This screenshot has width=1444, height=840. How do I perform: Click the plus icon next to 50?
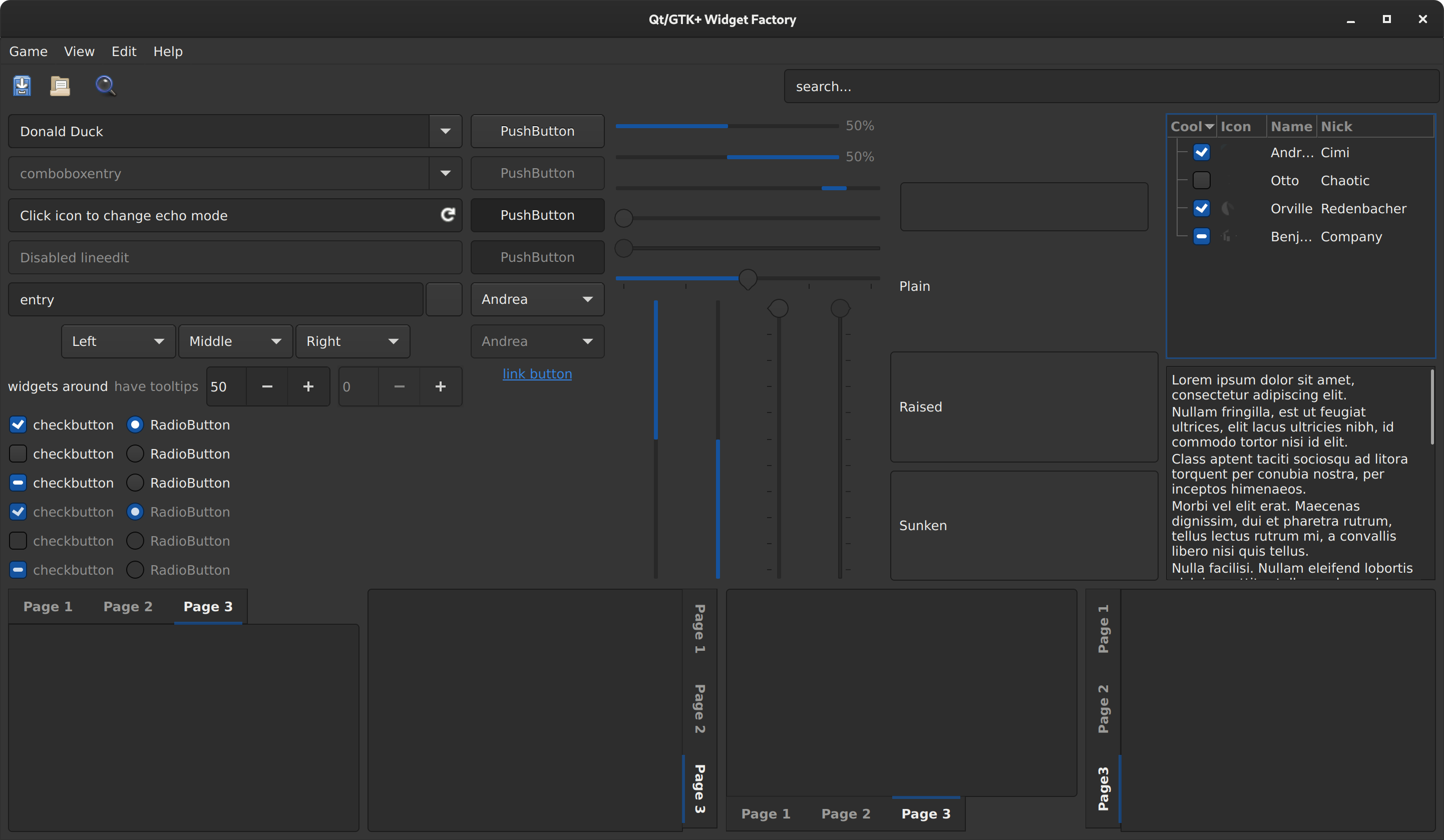(308, 387)
